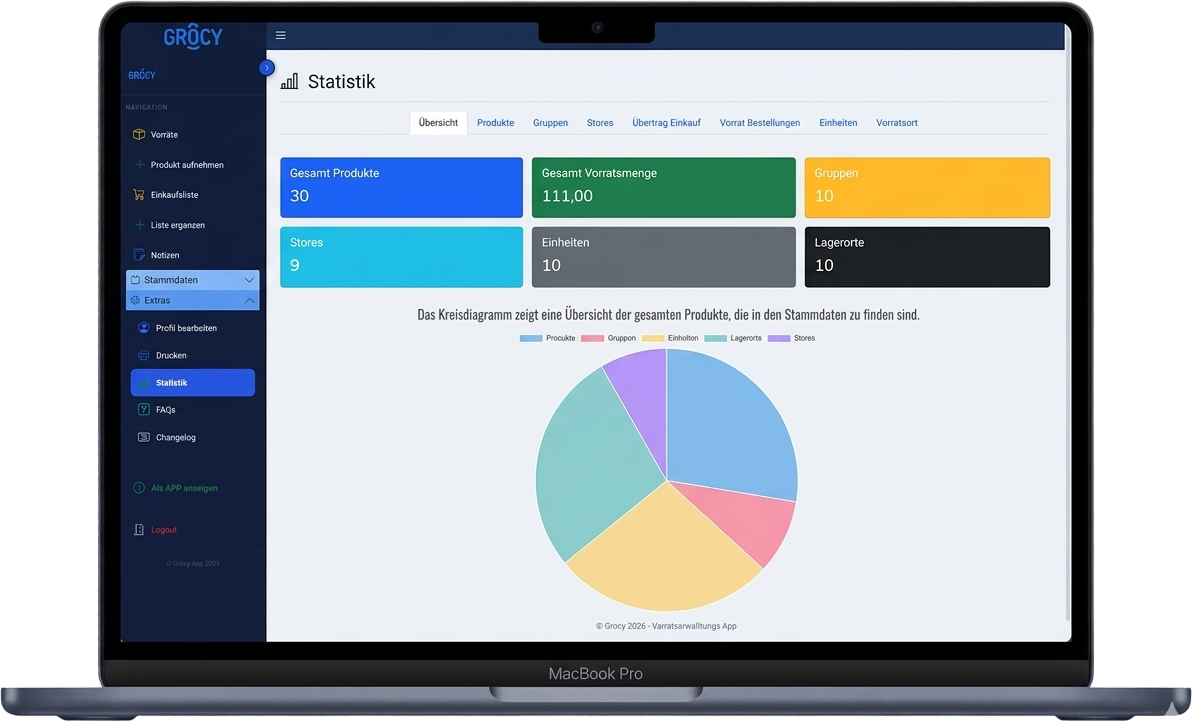
Task: Toggle the Produkte legend swatch
Action: (531, 338)
